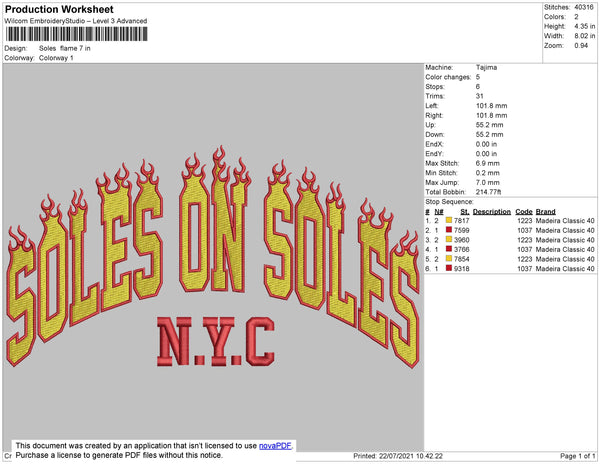Click the 'N#' column header

click(439, 212)
